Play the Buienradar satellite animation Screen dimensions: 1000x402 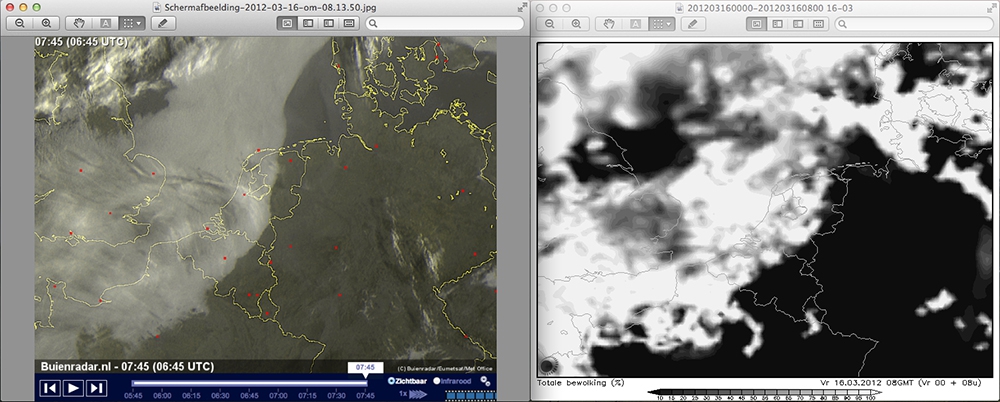tap(73, 387)
